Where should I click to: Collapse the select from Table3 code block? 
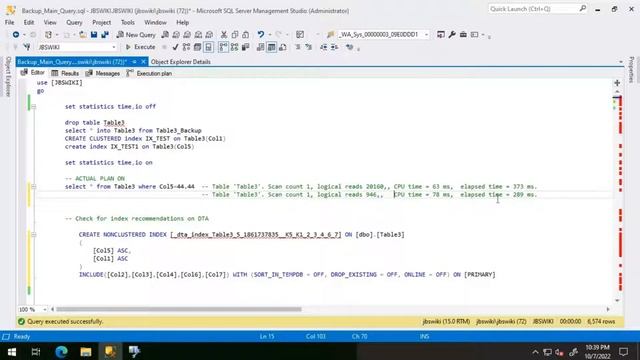(34, 187)
